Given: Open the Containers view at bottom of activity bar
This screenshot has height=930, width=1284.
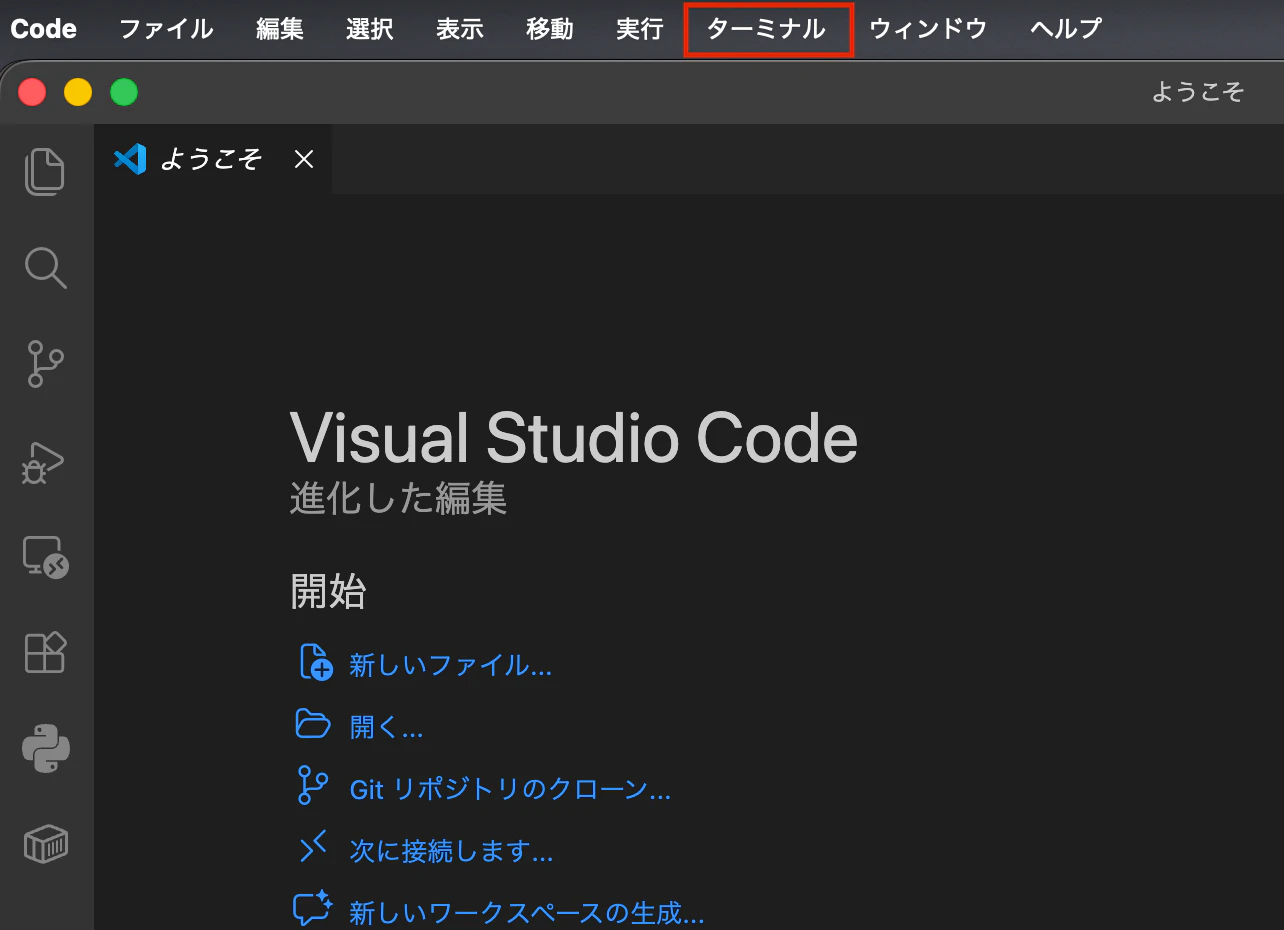Looking at the screenshot, I should coord(45,845).
